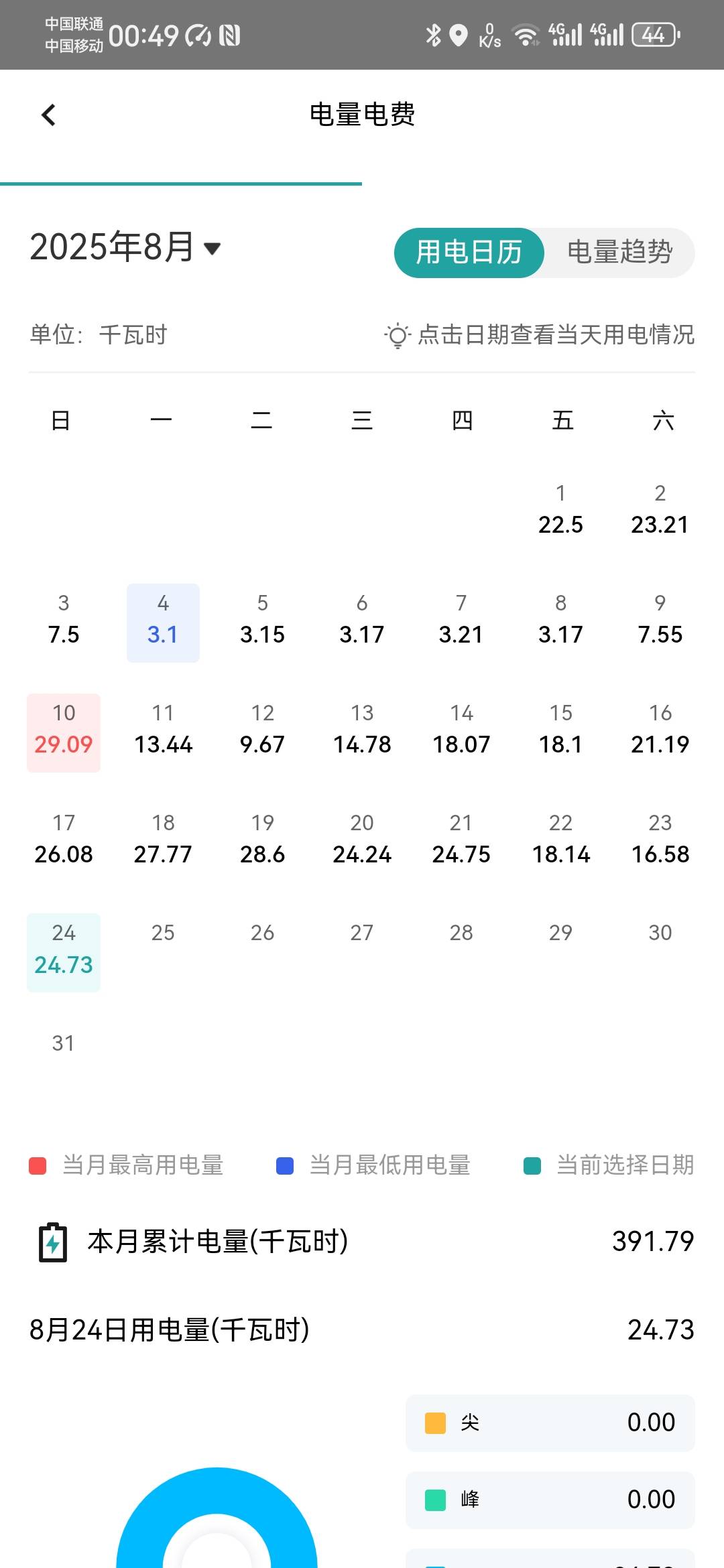Open usage details for August 24
This screenshot has height=1568, width=724.
pos(64,952)
